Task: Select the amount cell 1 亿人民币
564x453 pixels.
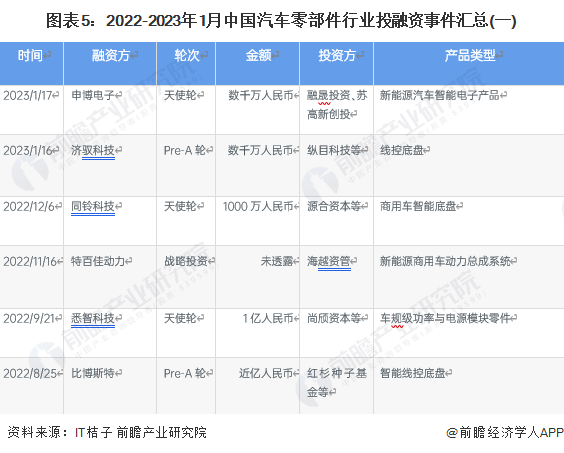Action: coord(258,333)
